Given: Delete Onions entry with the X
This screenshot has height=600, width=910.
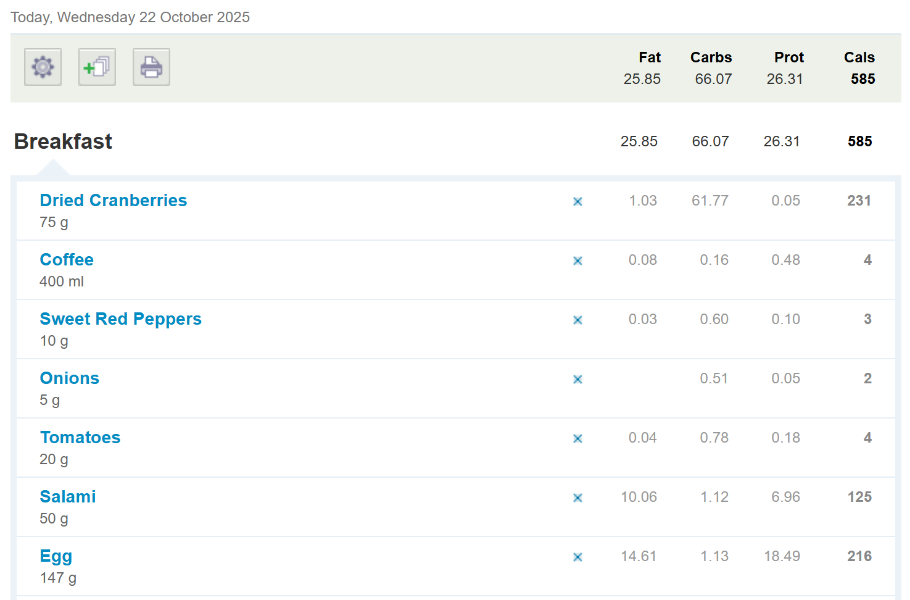Looking at the screenshot, I should pyautogui.click(x=577, y=379).
